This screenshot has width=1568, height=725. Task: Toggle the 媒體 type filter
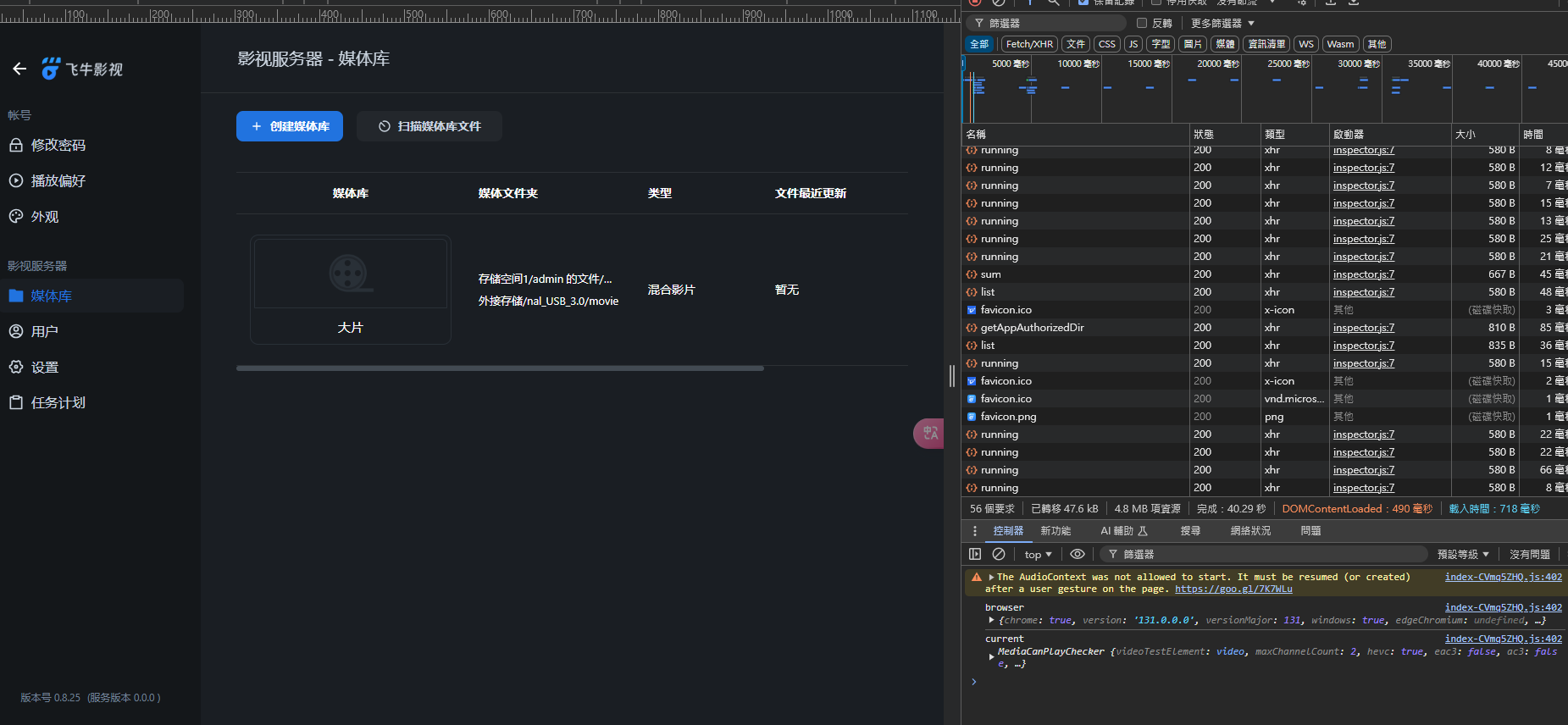[1225, 44]
